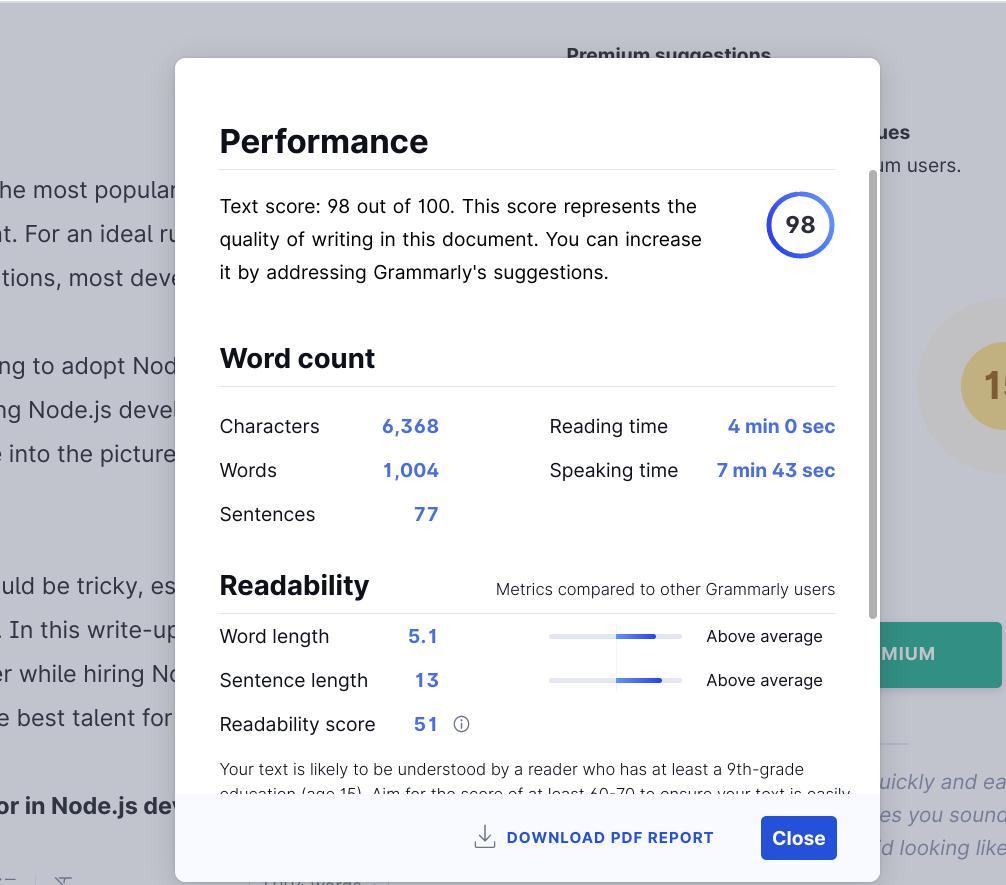The width and height of the screenshot is (1006, 885).
Task: Click Above average label for Sentence length
Action: [x=764, y=680]
